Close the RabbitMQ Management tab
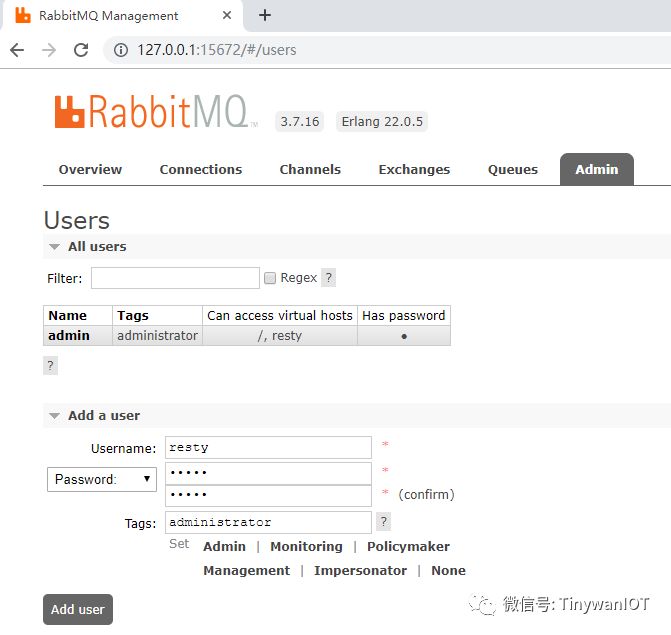This screenshot has height=635, width=671. coord(227,15)
